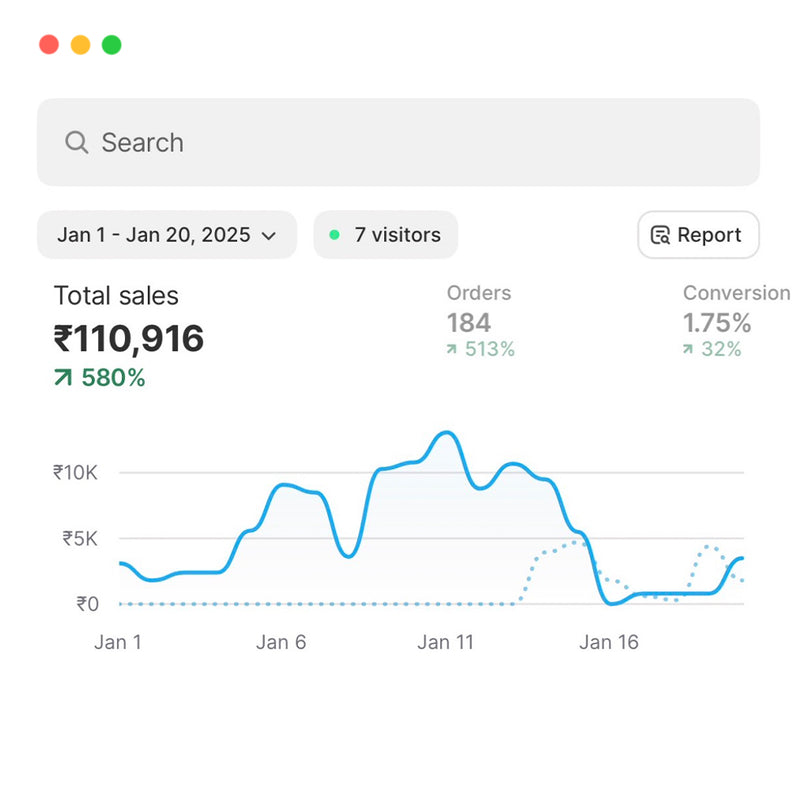This screenshot has width=800, height=800.
Task: Select the Orders metric tab
Action: (x=480, y=320)
